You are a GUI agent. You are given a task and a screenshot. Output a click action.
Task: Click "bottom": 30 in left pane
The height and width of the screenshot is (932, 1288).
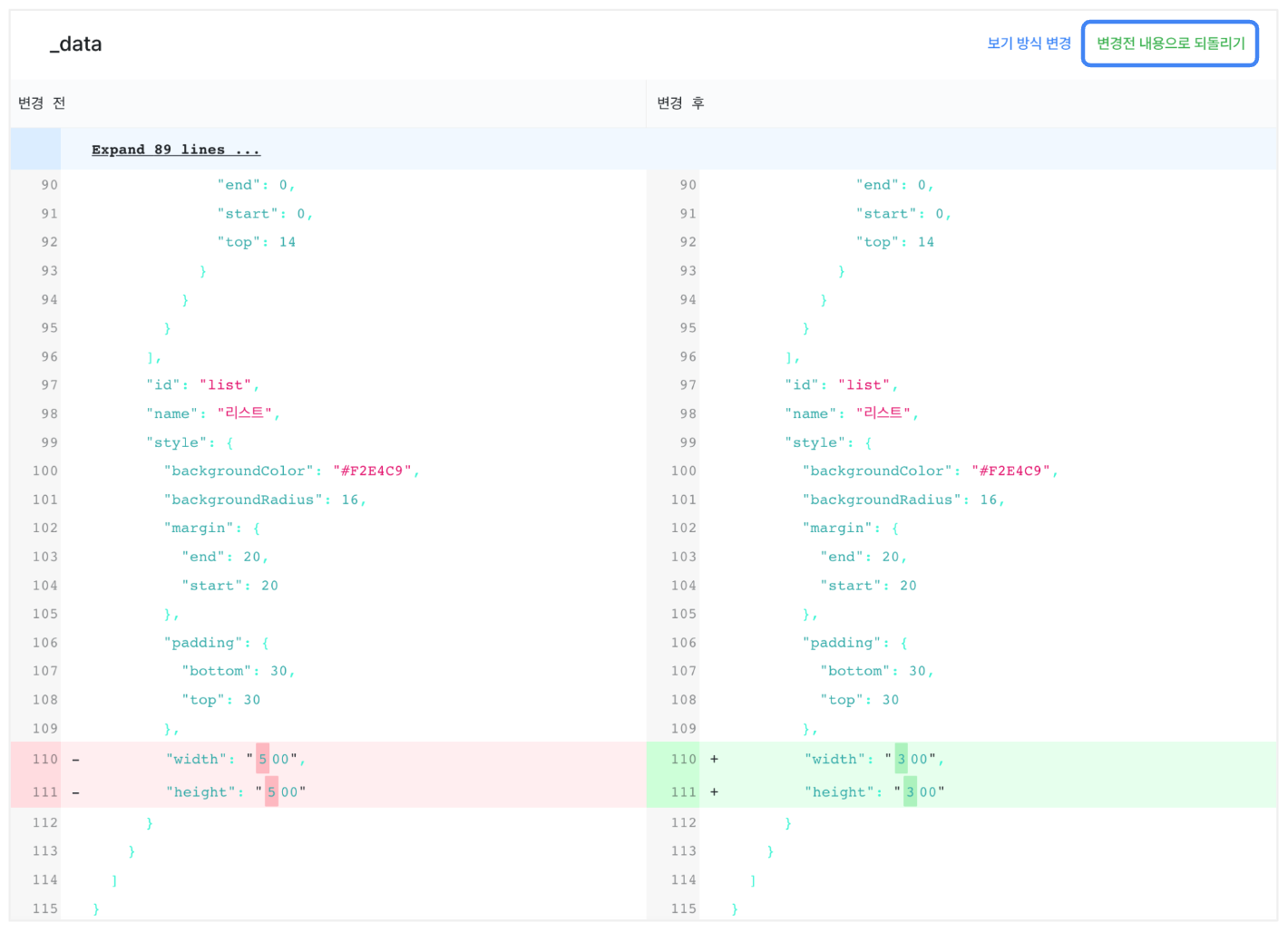[239, 671]
